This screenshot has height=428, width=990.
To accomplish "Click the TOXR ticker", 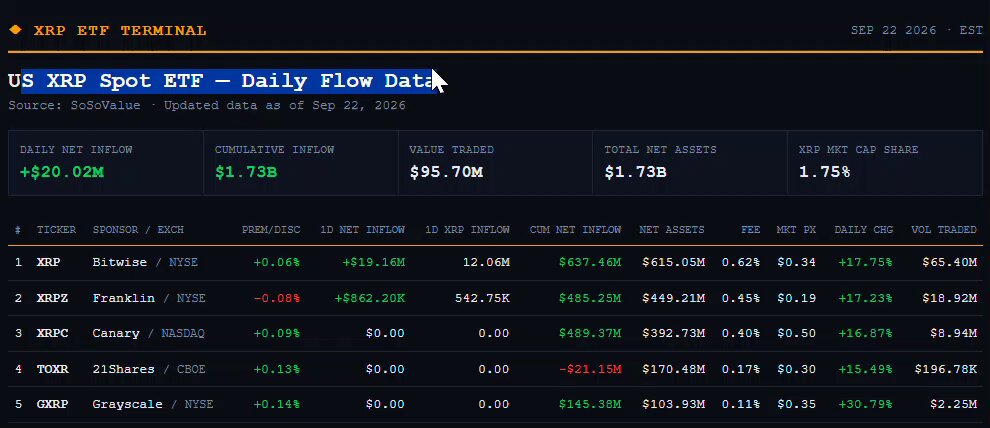I will pos(52,369).
